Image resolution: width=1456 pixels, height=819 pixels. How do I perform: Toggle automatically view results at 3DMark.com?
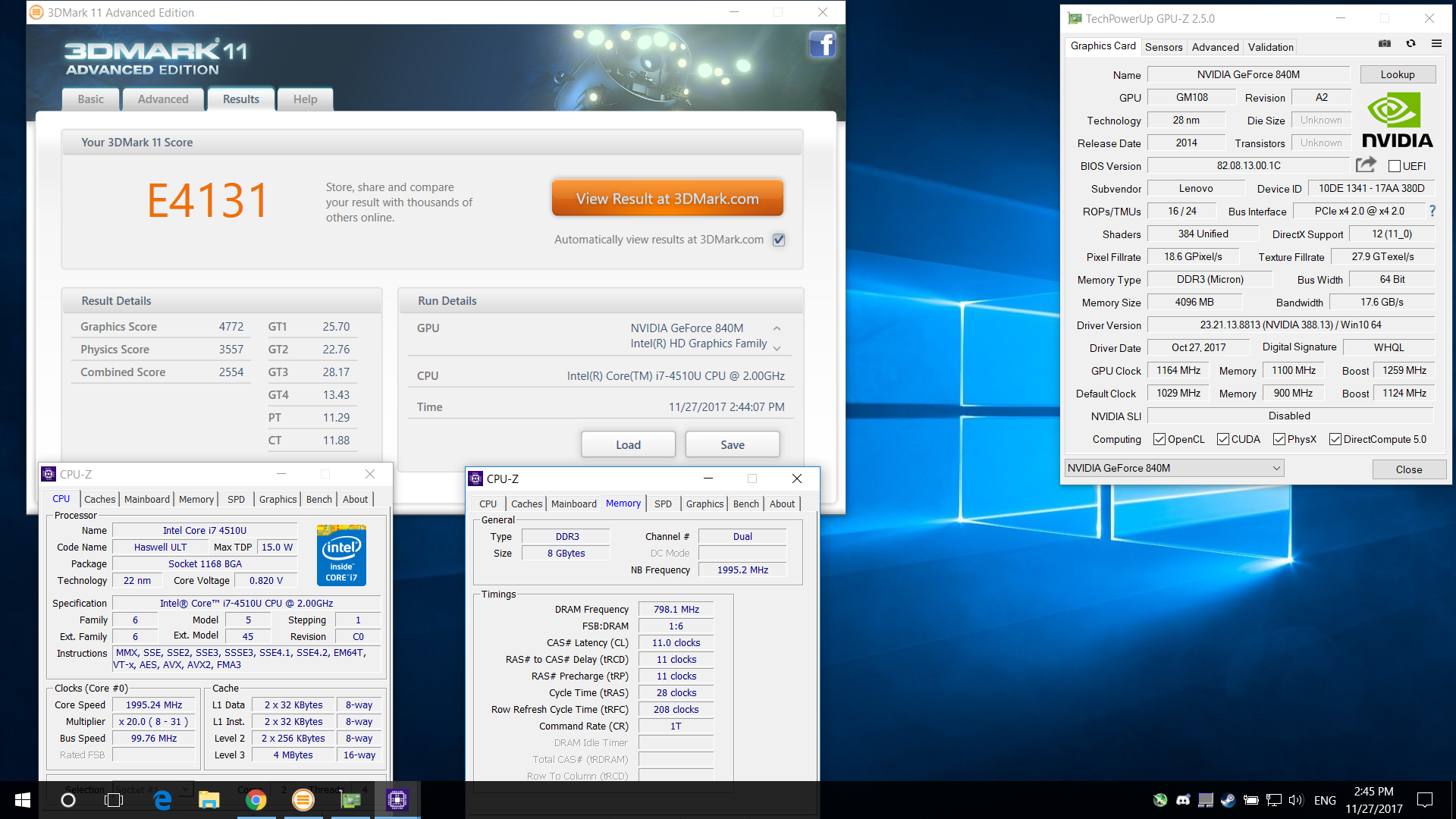pos(779,240)
